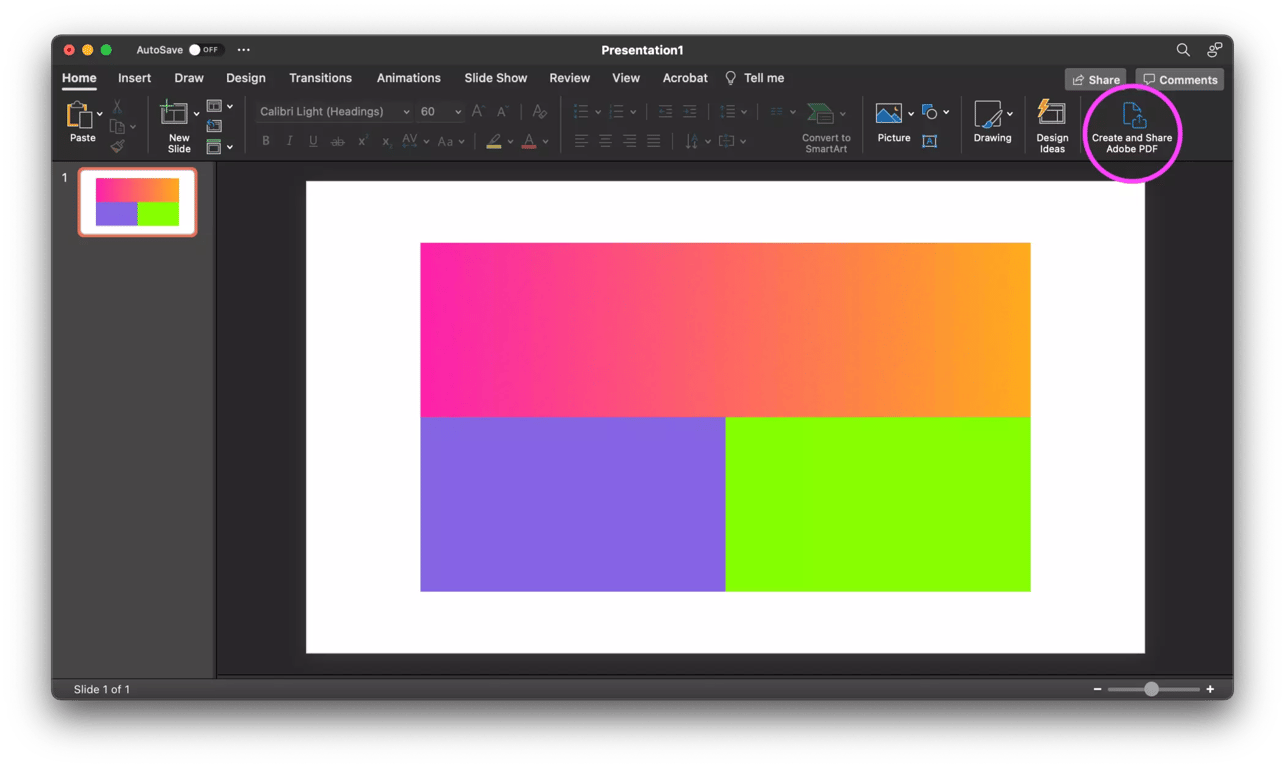Open the font name dropdown
Image resolution: width=1285 pixels, height=768 pixels.
405,112
